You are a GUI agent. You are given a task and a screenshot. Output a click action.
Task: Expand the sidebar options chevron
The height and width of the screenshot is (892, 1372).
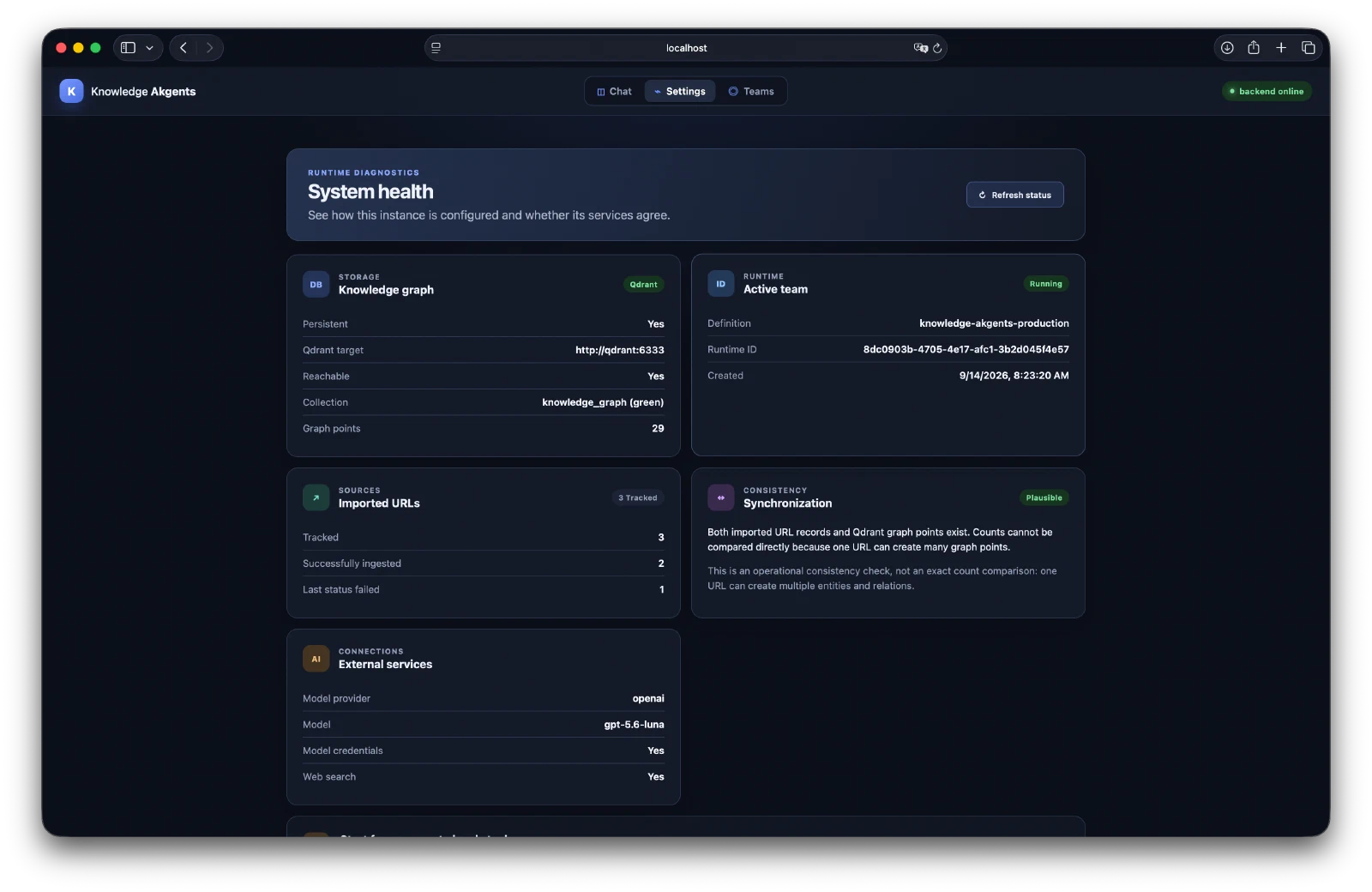click(149, 48)
